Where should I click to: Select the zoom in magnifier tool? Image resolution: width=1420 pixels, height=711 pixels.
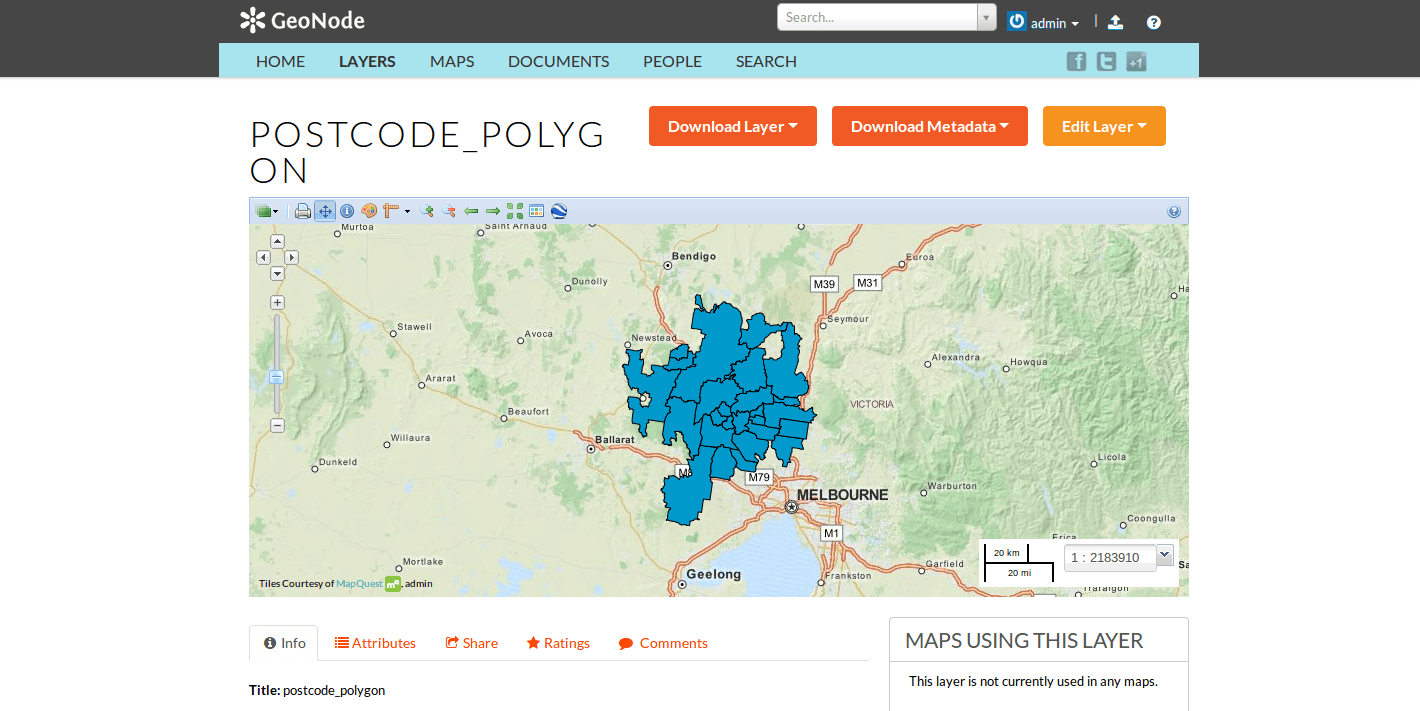[x=428, y=211]
